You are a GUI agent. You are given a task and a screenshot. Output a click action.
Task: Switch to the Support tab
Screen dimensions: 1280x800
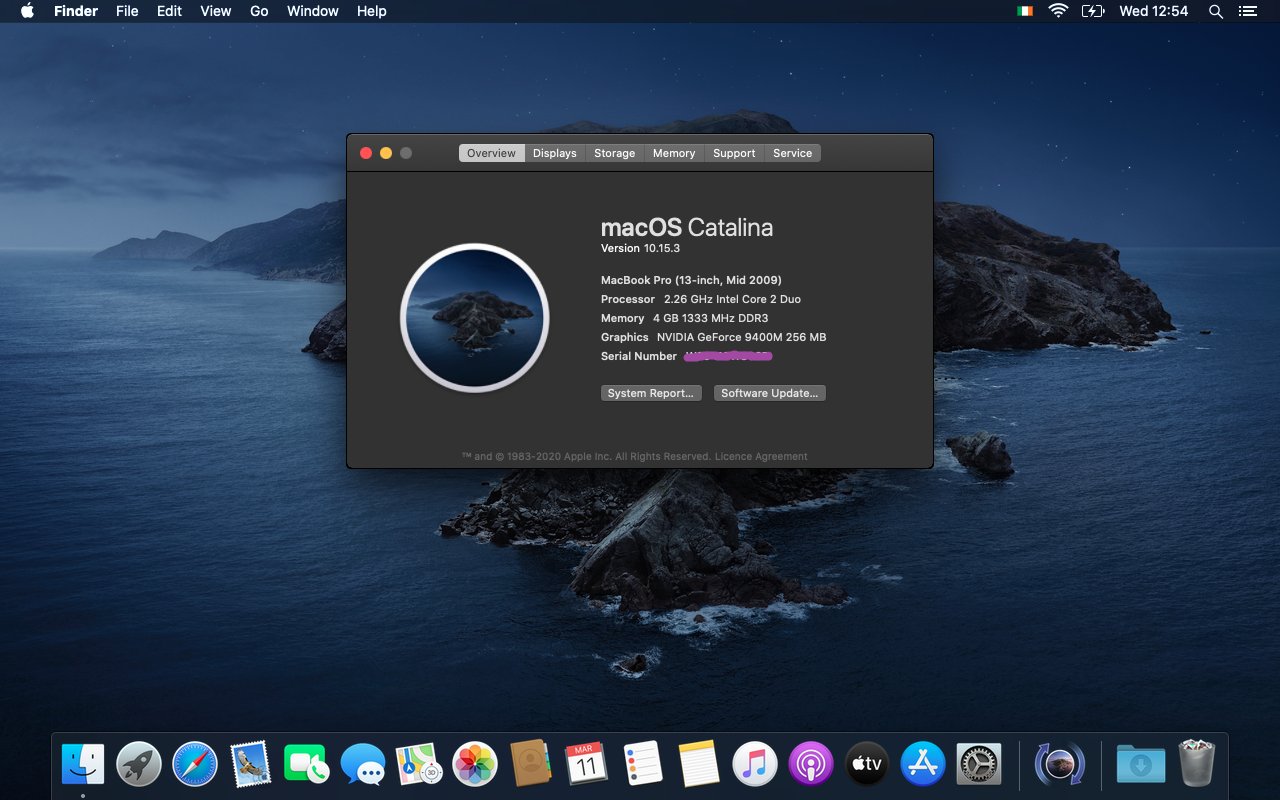pyautogui.click(x=734, y=153)
